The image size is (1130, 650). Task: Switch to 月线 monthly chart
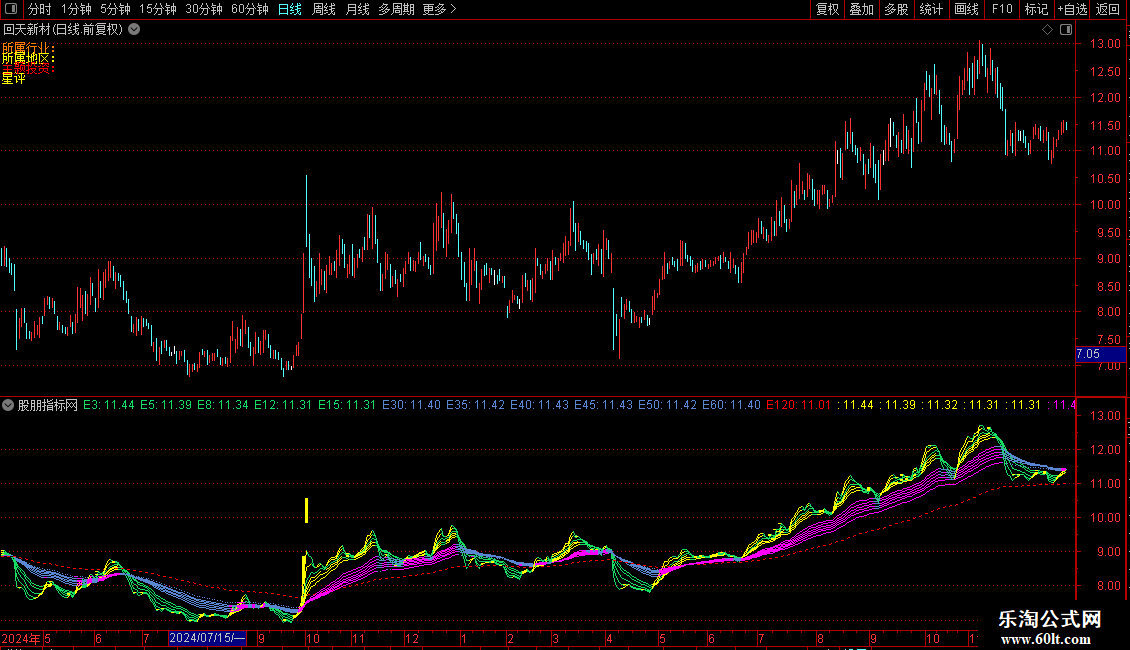(357, 10)
